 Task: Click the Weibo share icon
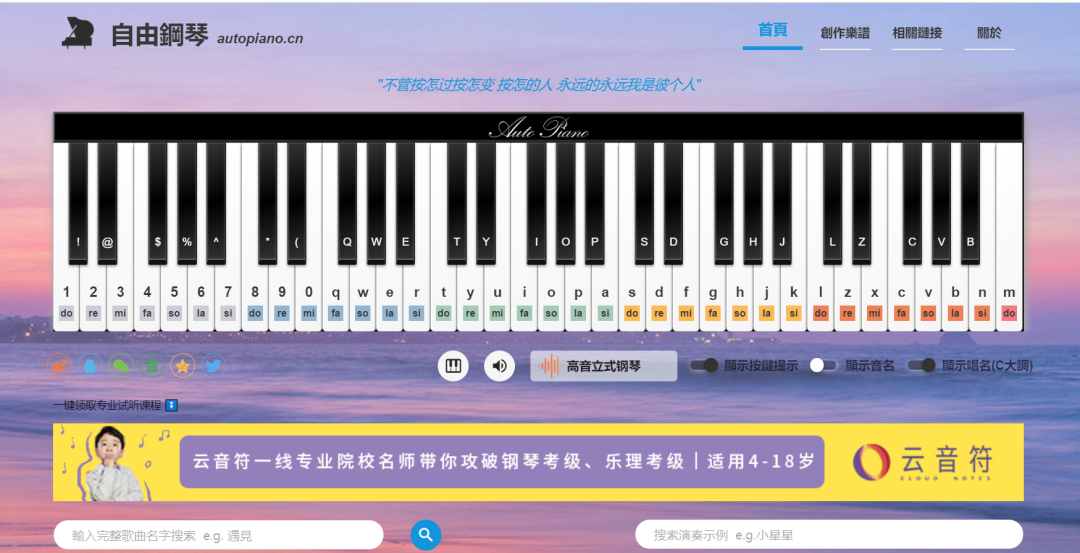point(61,366)
